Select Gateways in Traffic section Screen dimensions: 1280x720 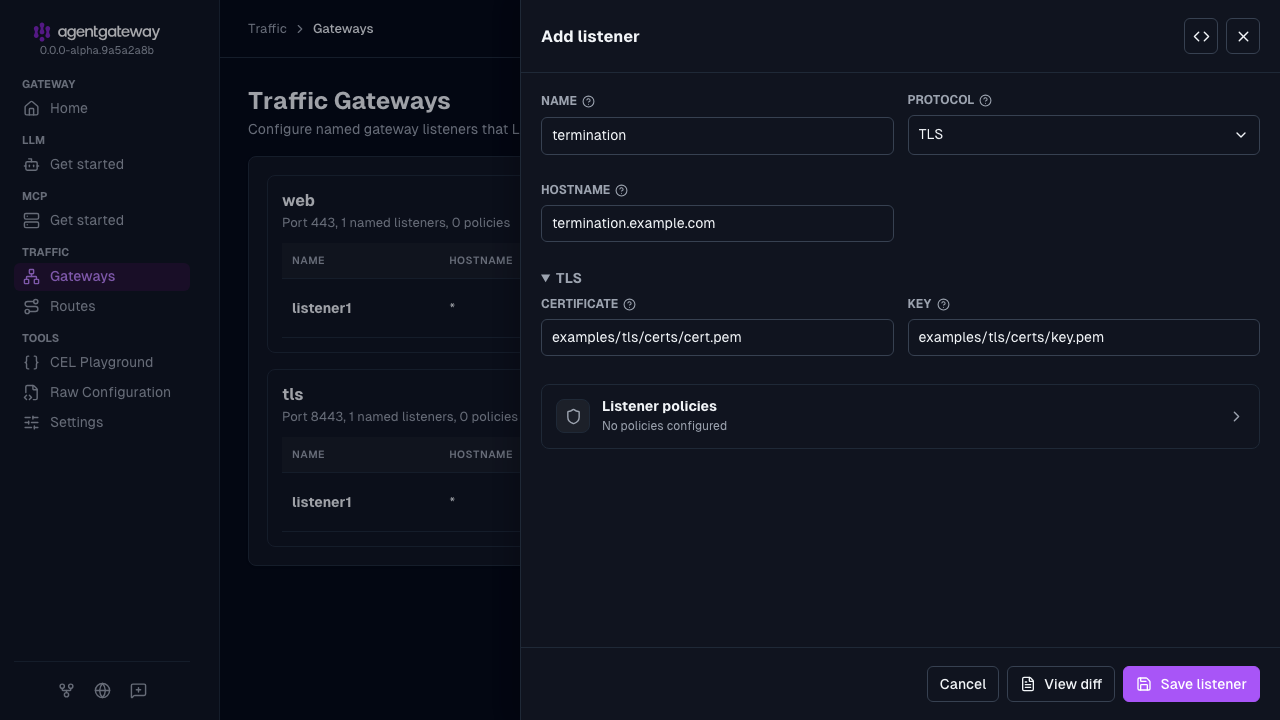(102, 276)
